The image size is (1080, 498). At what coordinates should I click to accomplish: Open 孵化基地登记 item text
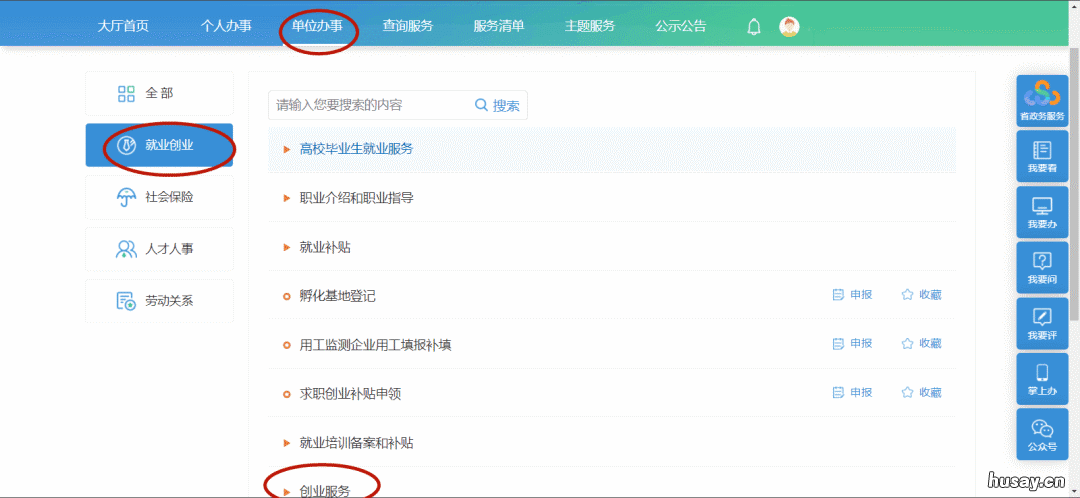click(338, 296)
